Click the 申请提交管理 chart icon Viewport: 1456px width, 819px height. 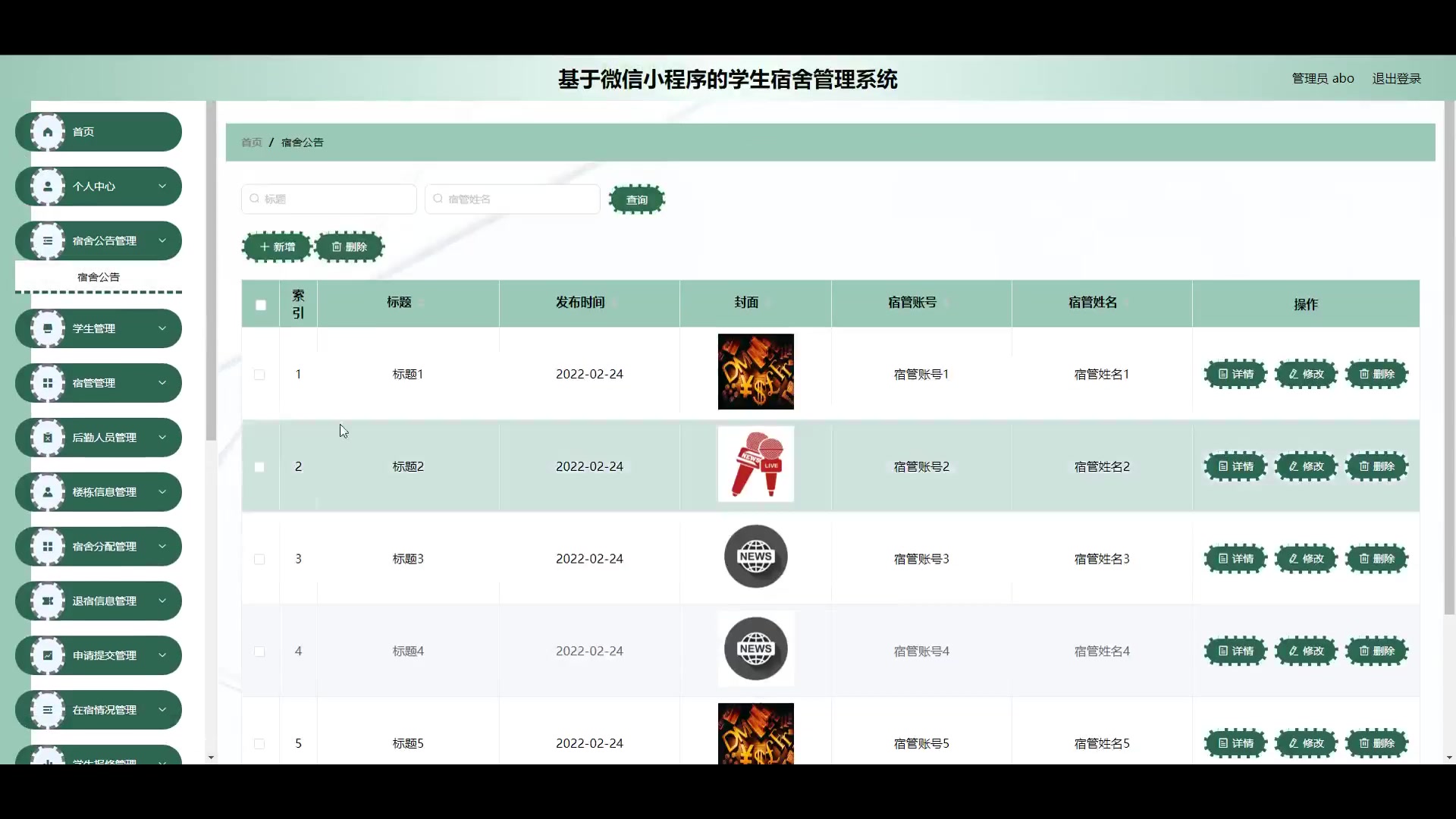[48, 655]
